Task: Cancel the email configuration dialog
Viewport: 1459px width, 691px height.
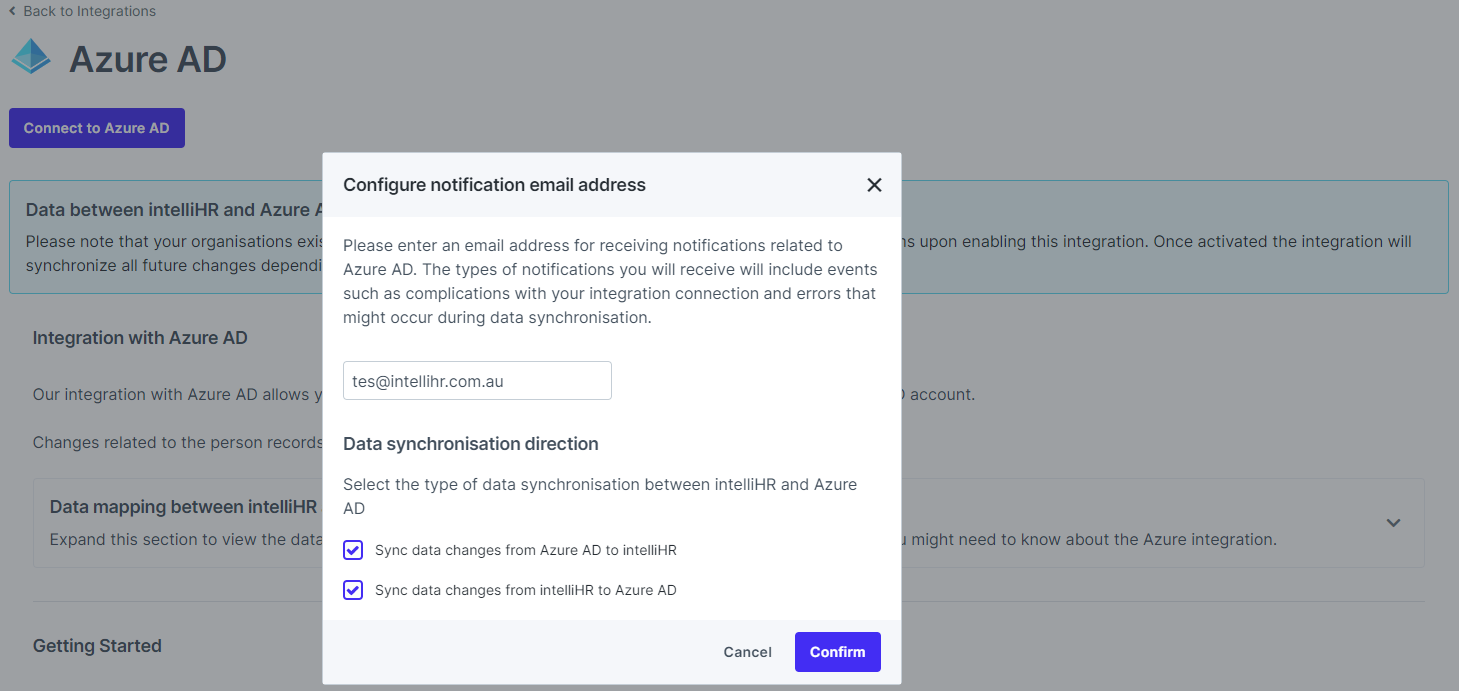Action: (x=747, y=652)
